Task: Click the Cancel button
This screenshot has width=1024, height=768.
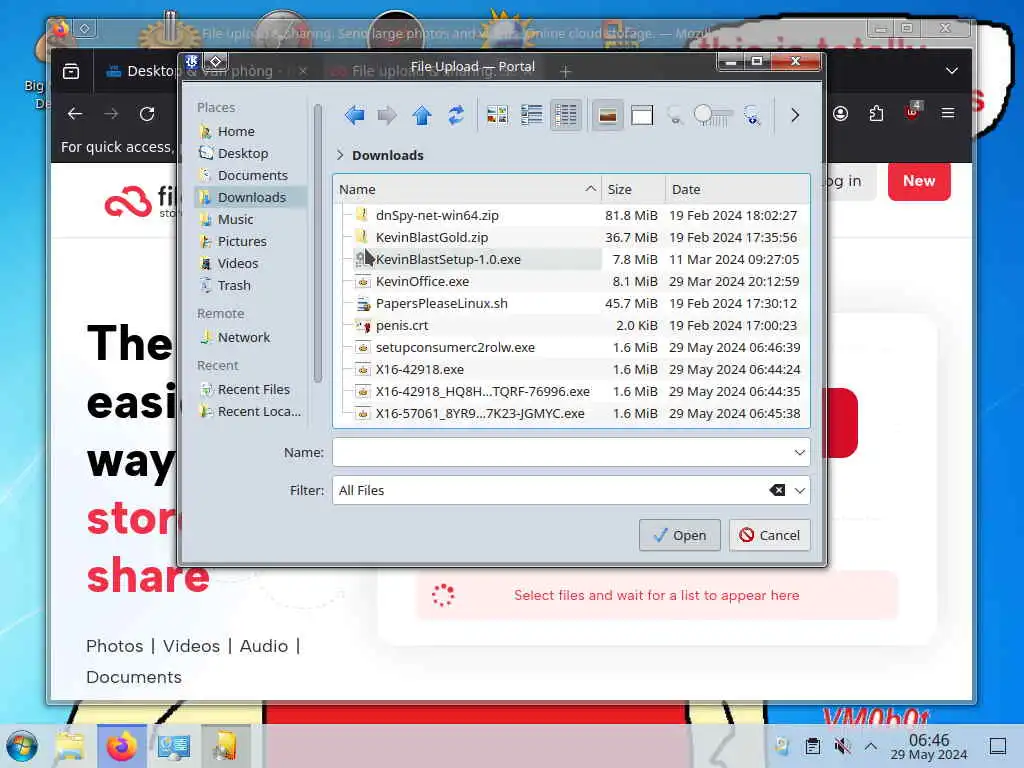Action: click(x=770, y=536)
